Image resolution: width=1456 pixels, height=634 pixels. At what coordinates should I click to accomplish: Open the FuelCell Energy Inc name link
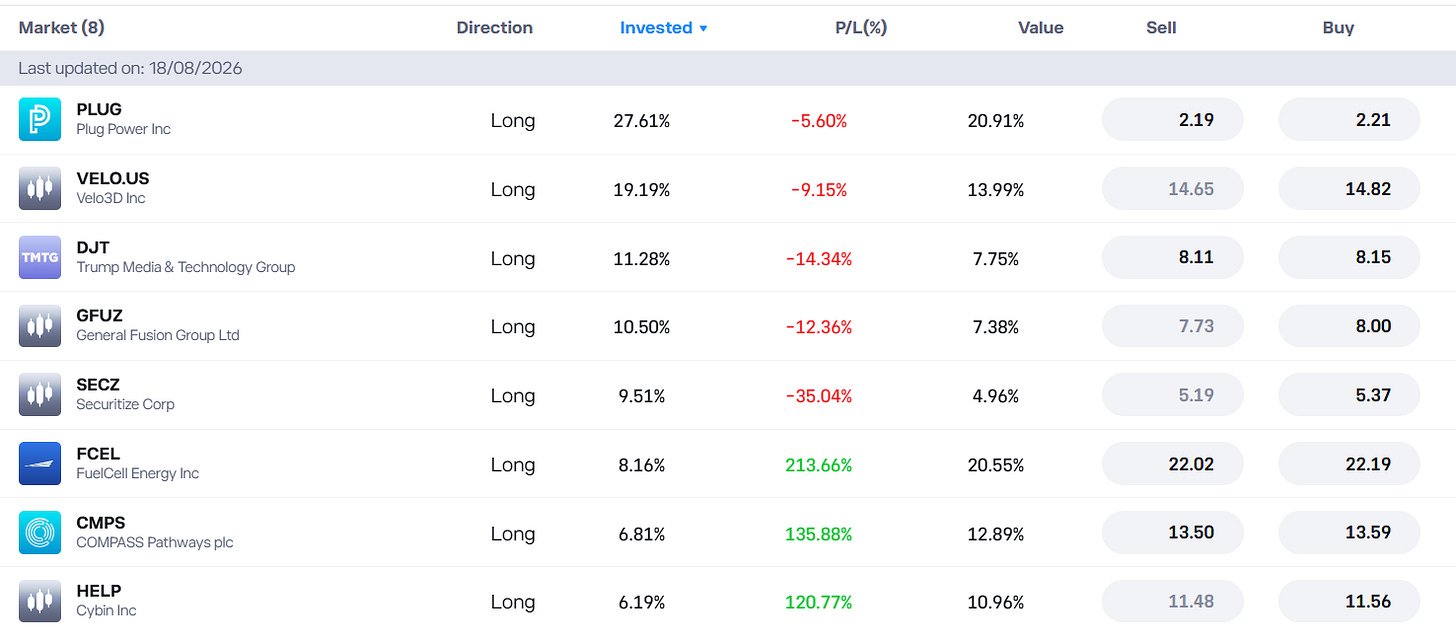point(138,474)
